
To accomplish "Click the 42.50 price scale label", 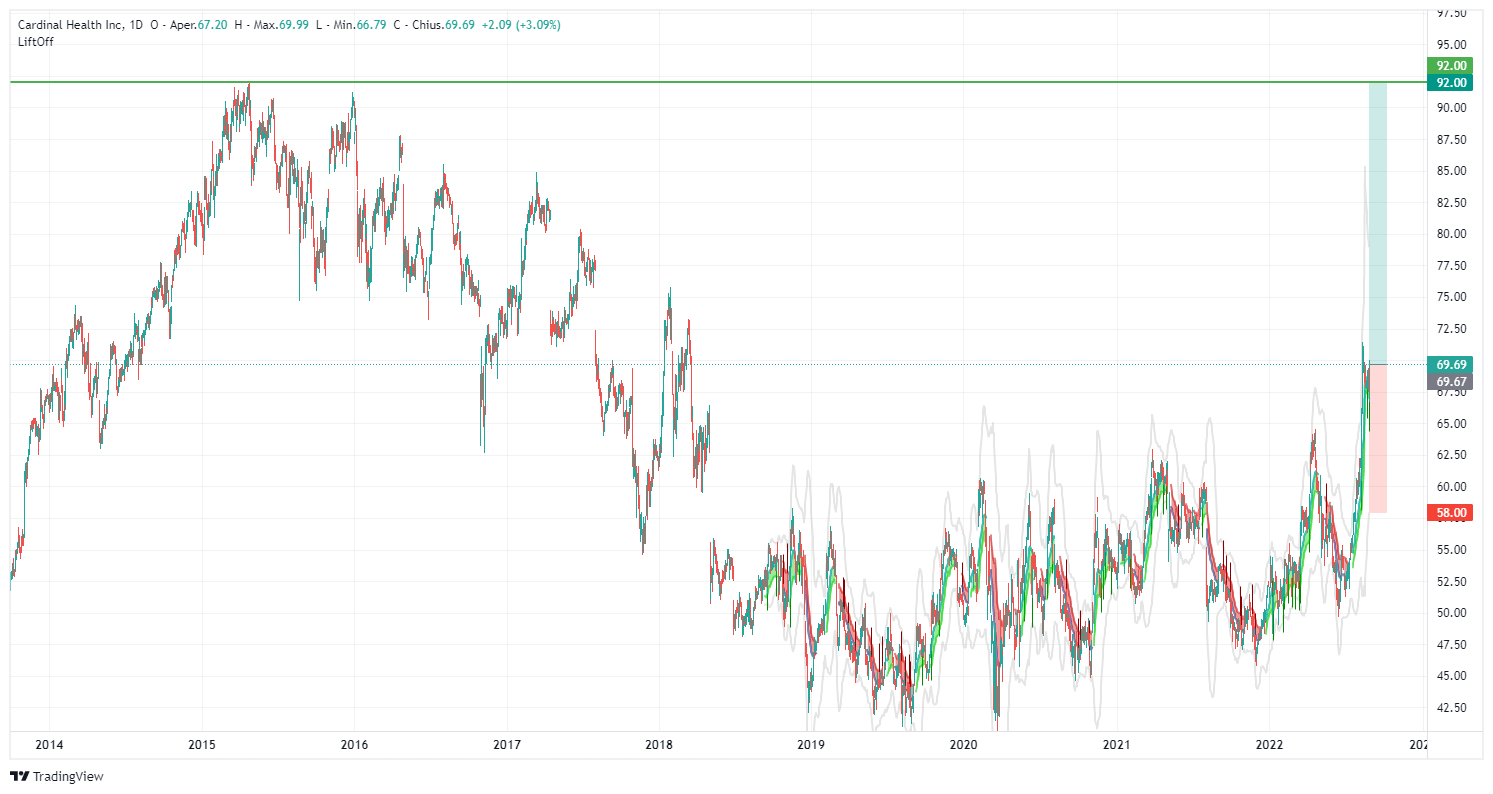I will [x=1451, y=708].
